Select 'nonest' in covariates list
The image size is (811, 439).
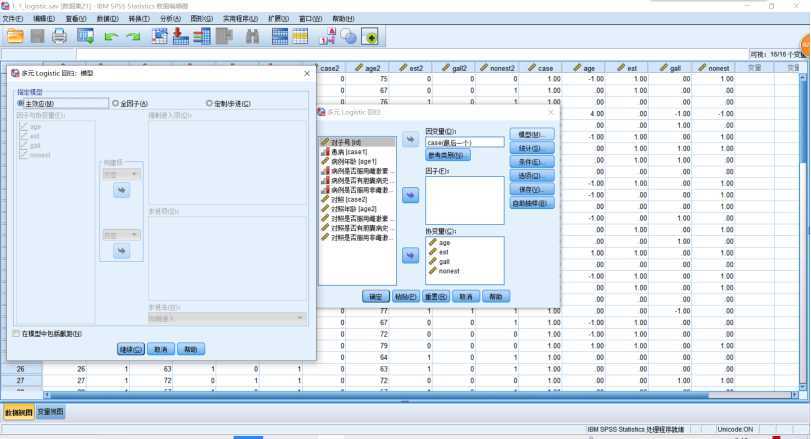(448, 271)
